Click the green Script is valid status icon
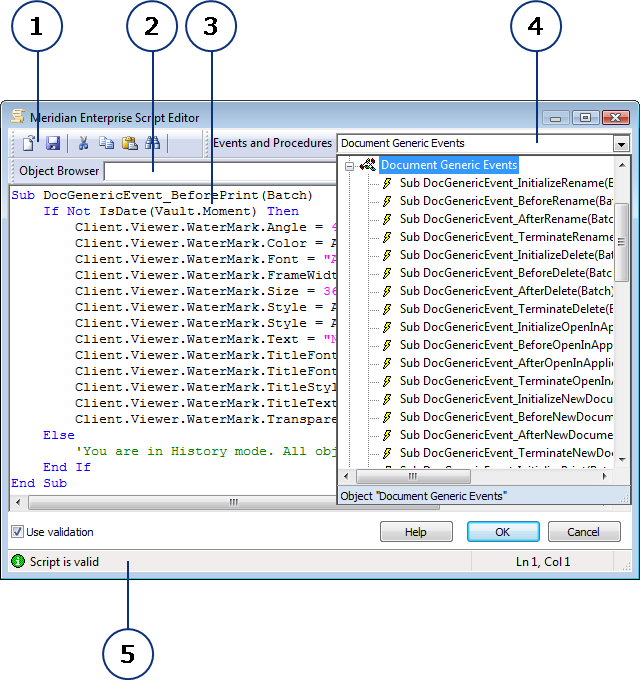640x680 pixels. 18,561
